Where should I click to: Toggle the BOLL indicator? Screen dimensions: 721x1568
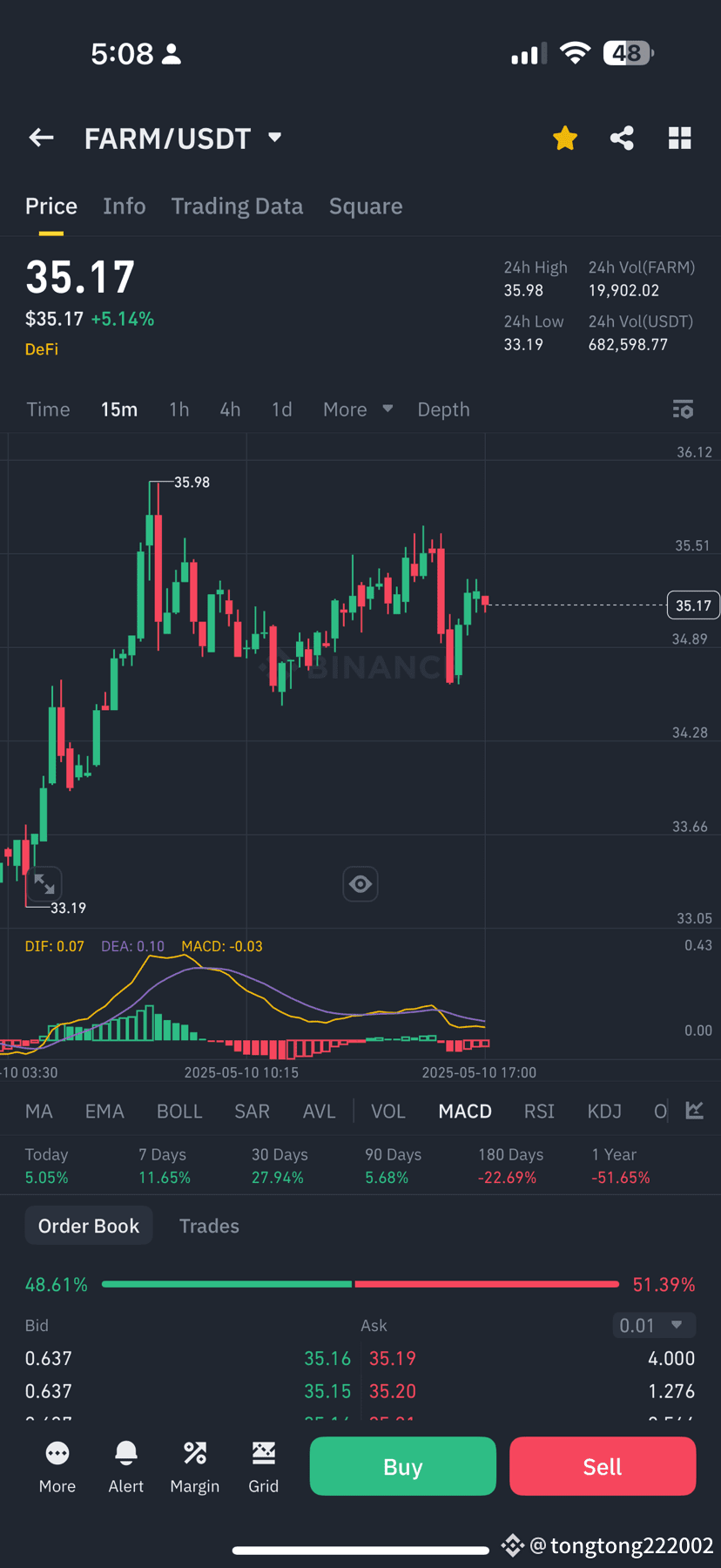[x=179, y=1112]
